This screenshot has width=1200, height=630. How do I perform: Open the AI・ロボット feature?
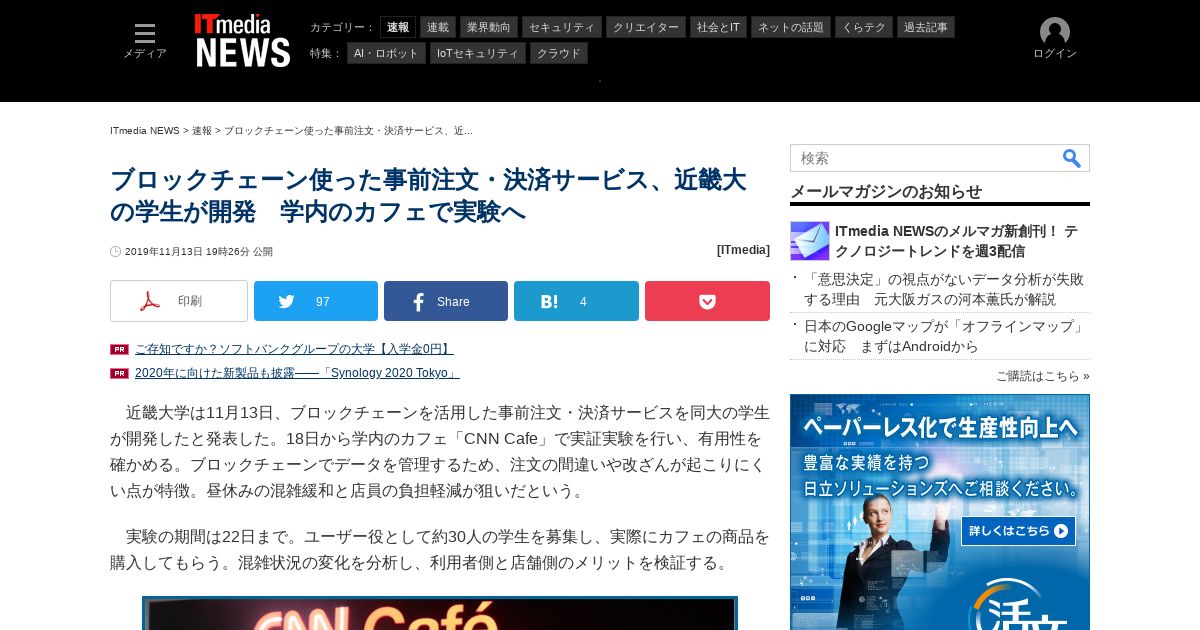(x=387, y=53)
